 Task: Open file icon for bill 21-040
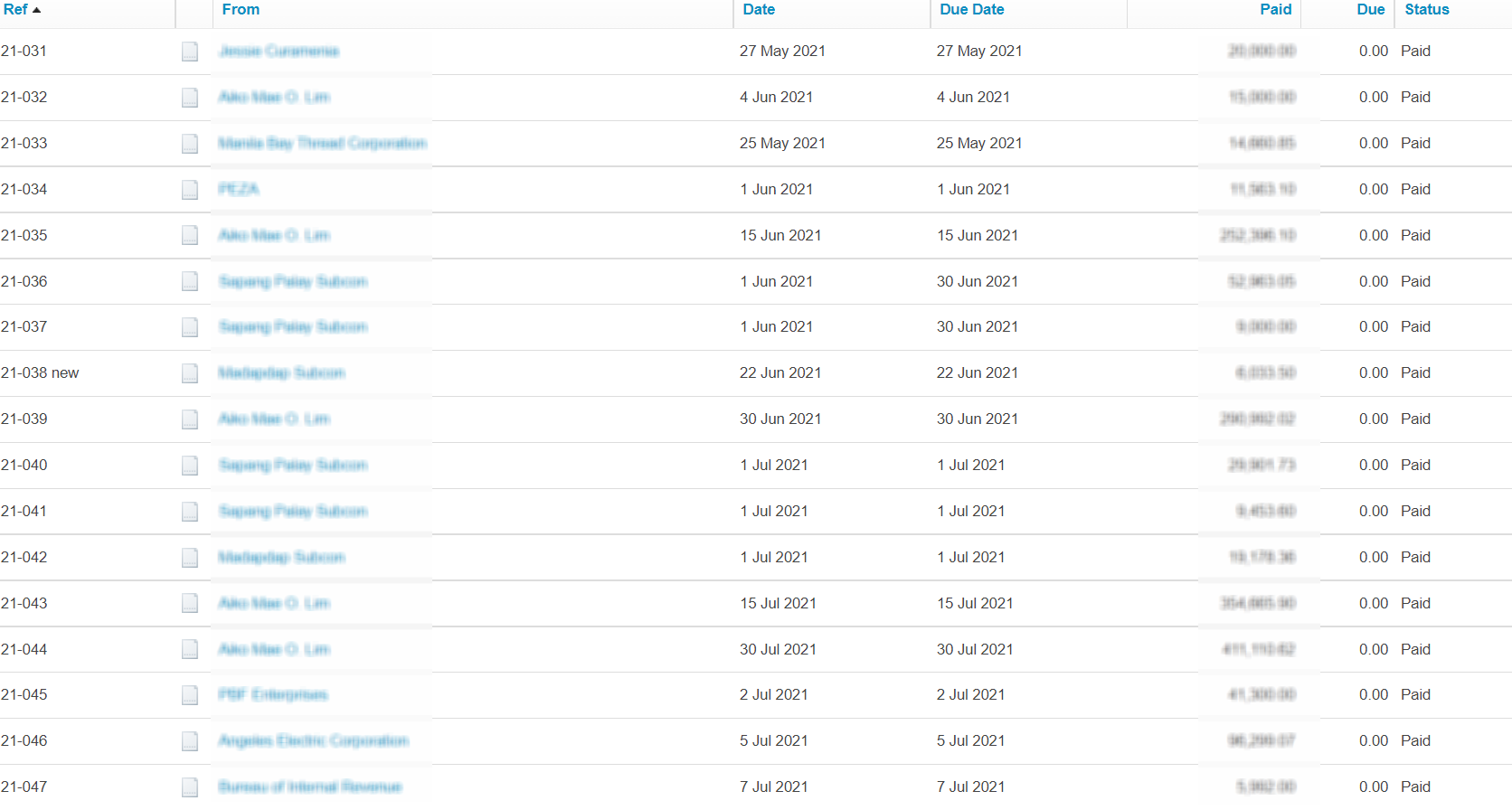pos(190,466)
